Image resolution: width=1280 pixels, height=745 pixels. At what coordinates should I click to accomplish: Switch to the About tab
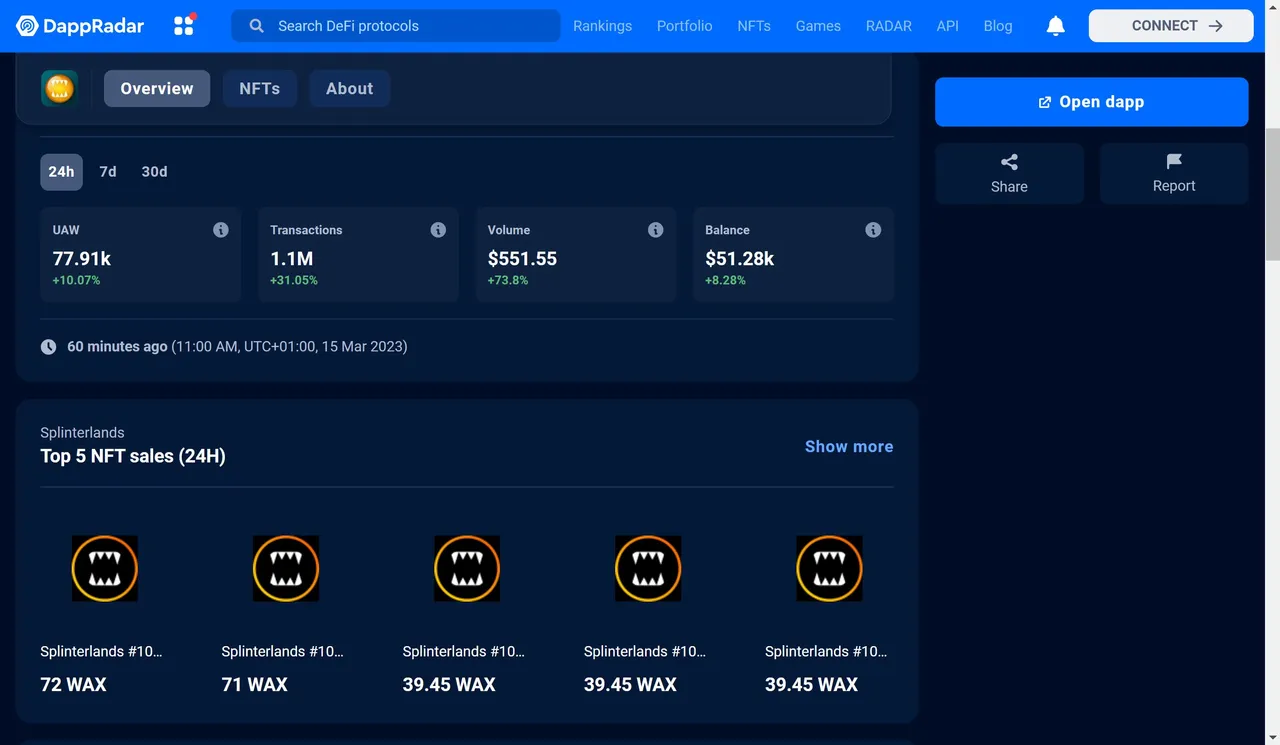[x=350, y=88]
